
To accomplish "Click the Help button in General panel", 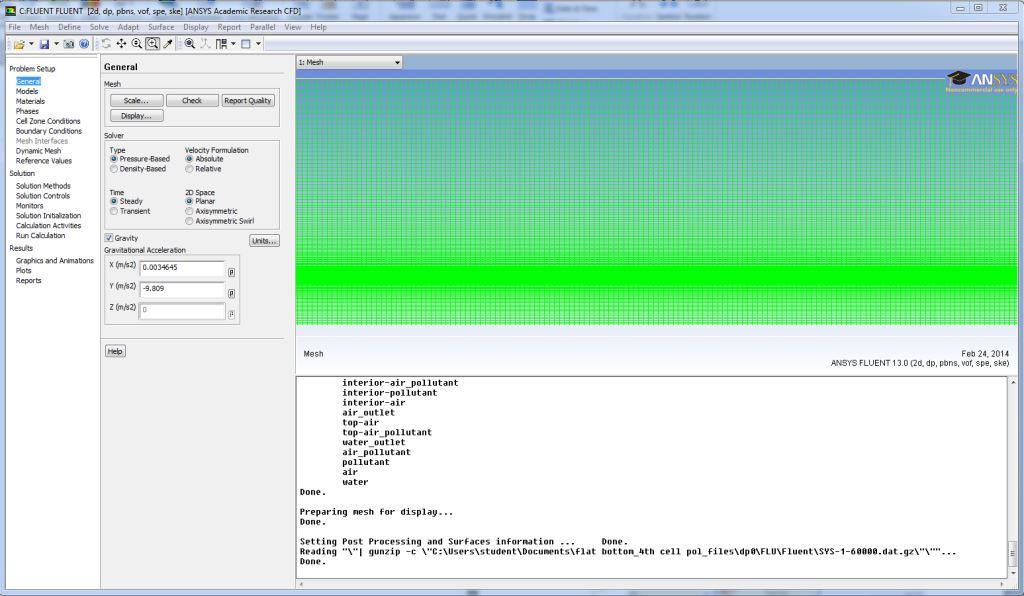I will (x=115, y=351).
